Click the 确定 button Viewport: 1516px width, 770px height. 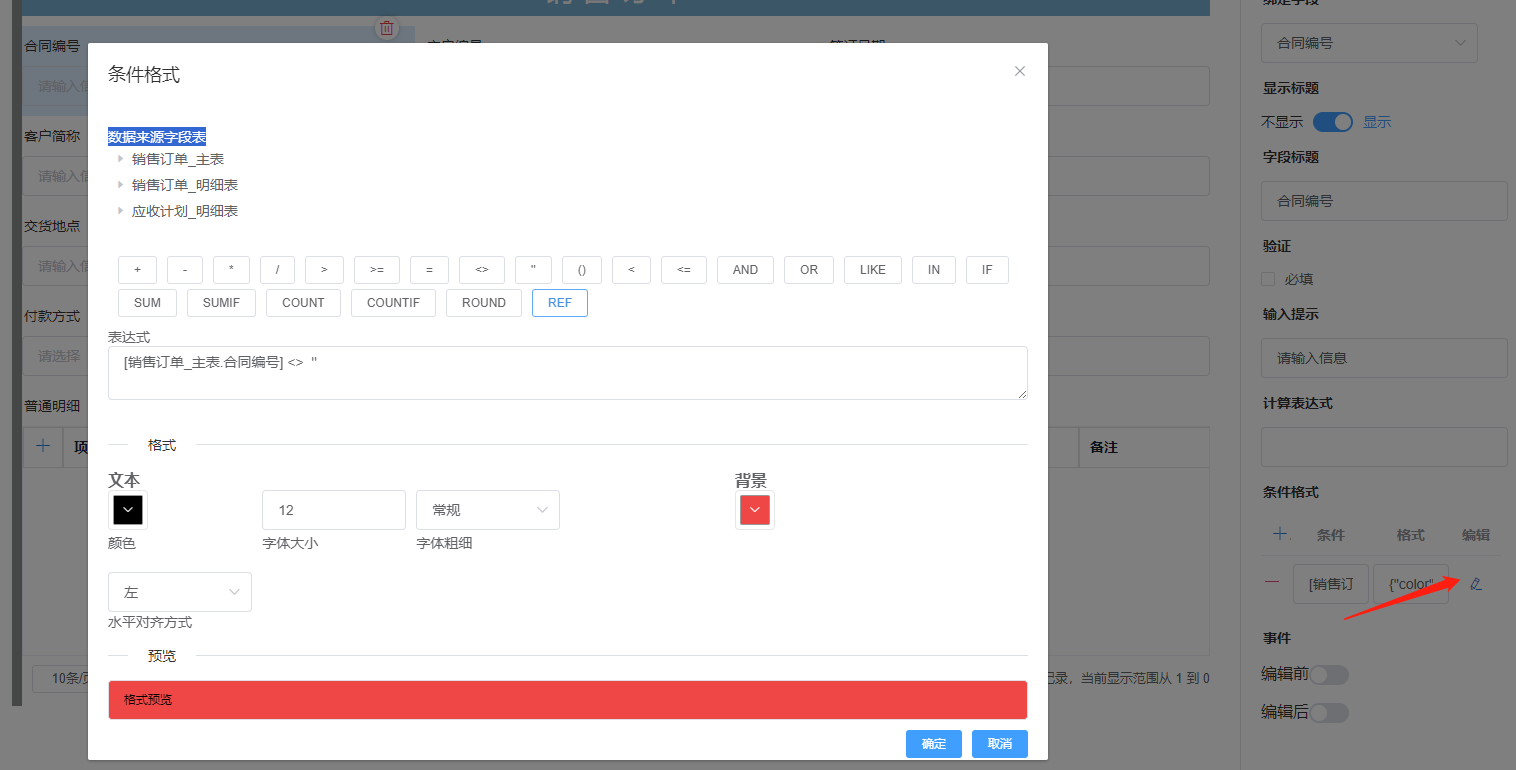pos(934,744)
